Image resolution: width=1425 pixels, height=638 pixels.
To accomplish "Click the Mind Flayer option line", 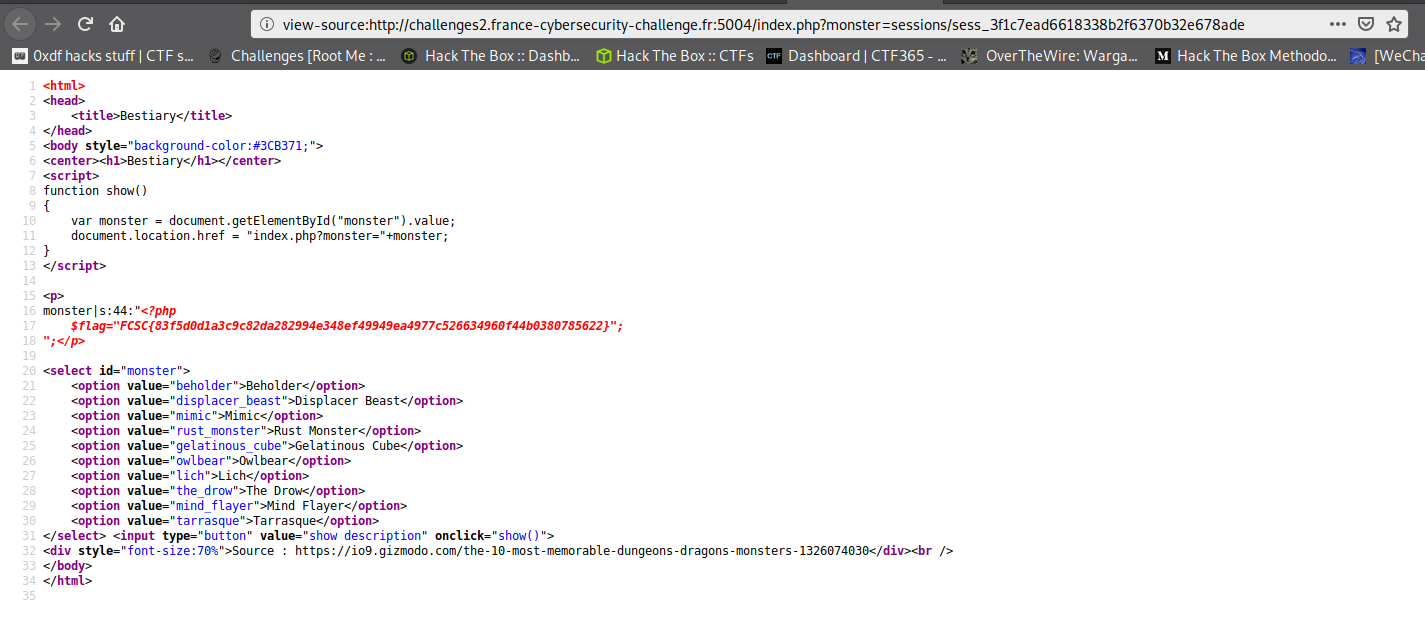I will tap(239, 506).
